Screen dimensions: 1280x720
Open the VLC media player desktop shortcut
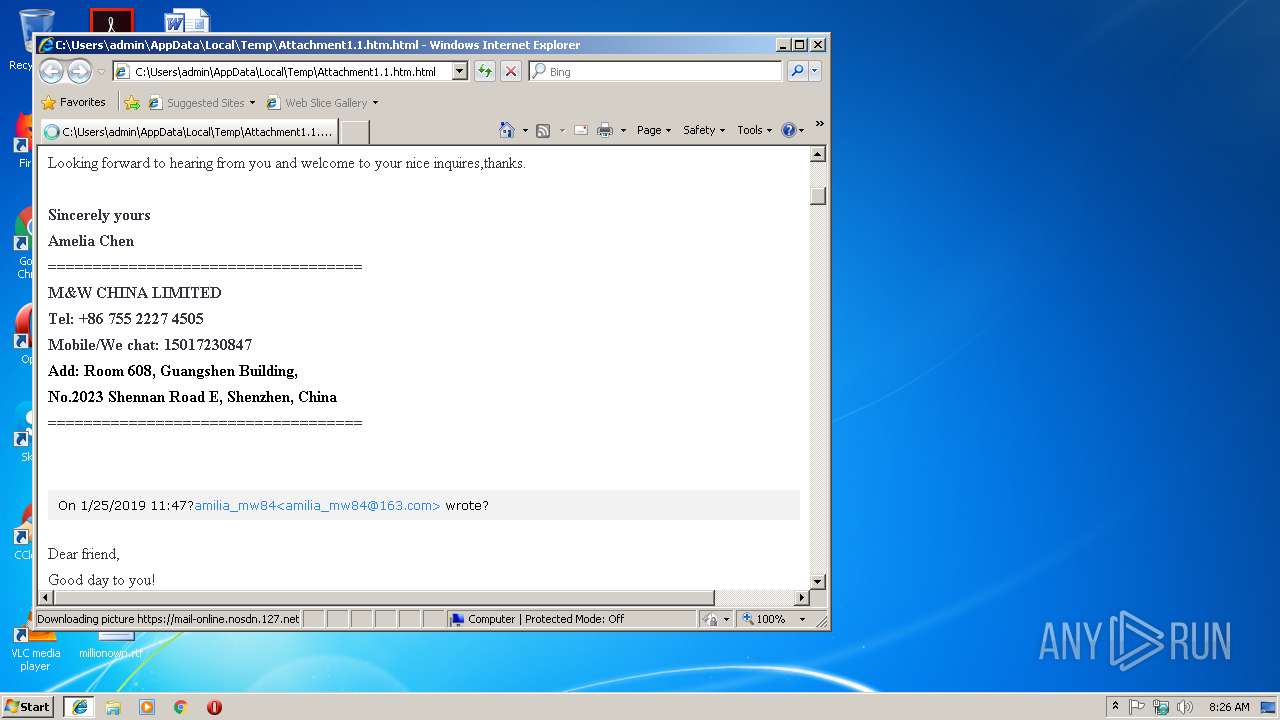pos(35,648)
